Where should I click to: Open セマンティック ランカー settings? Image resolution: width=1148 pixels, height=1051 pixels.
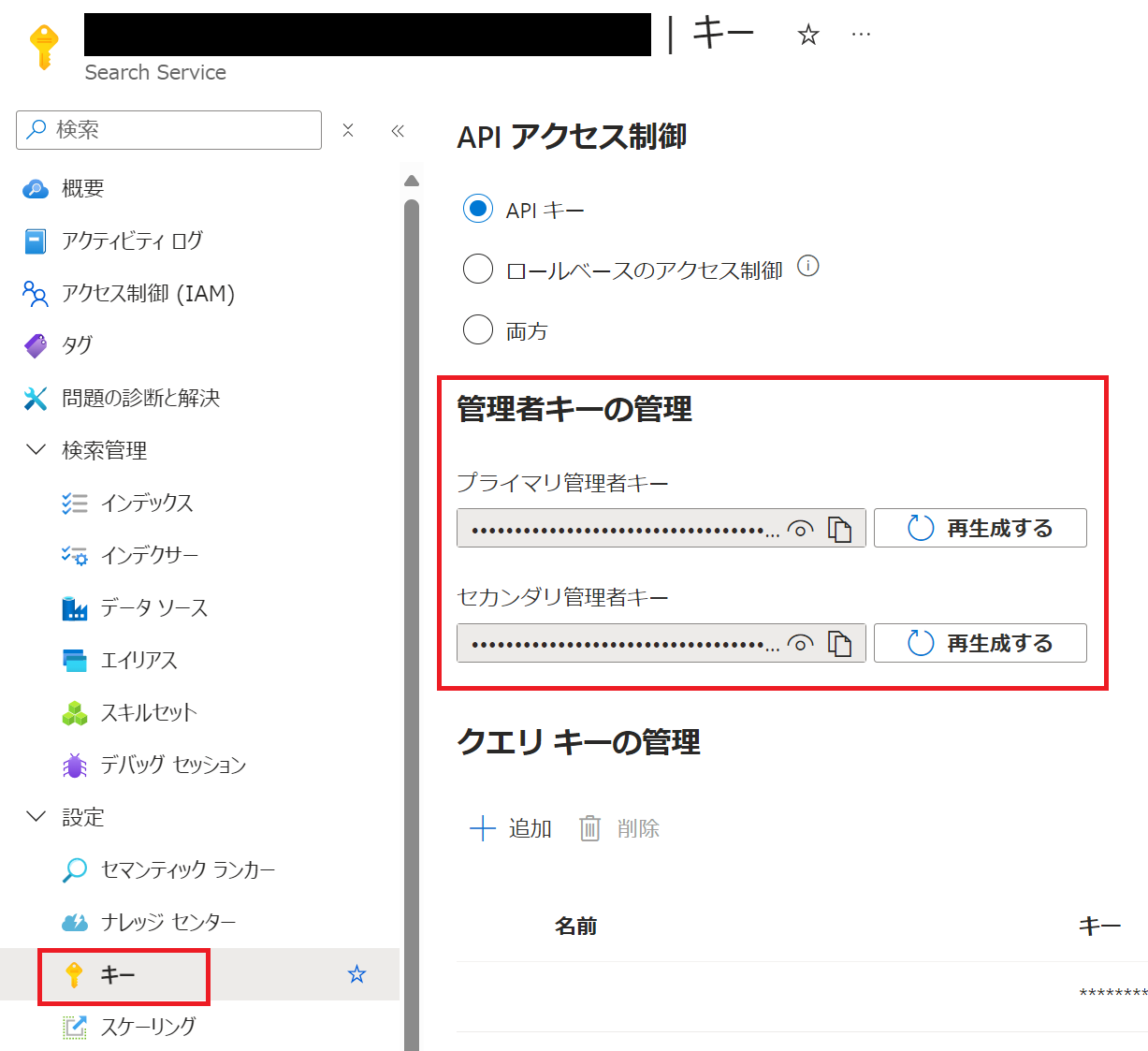[187, 869]
